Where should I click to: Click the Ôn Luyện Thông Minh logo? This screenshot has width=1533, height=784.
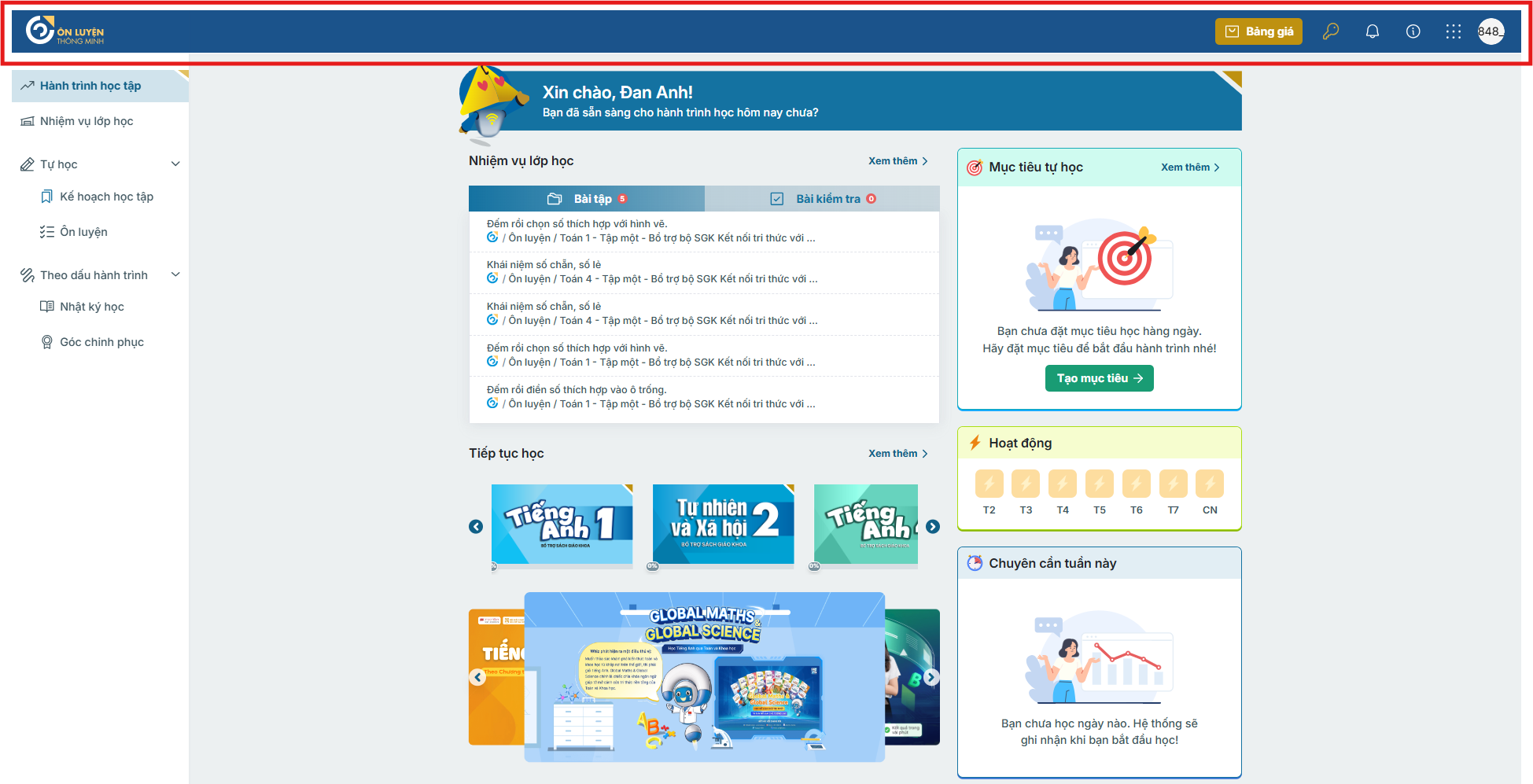[x=64, y=31]
